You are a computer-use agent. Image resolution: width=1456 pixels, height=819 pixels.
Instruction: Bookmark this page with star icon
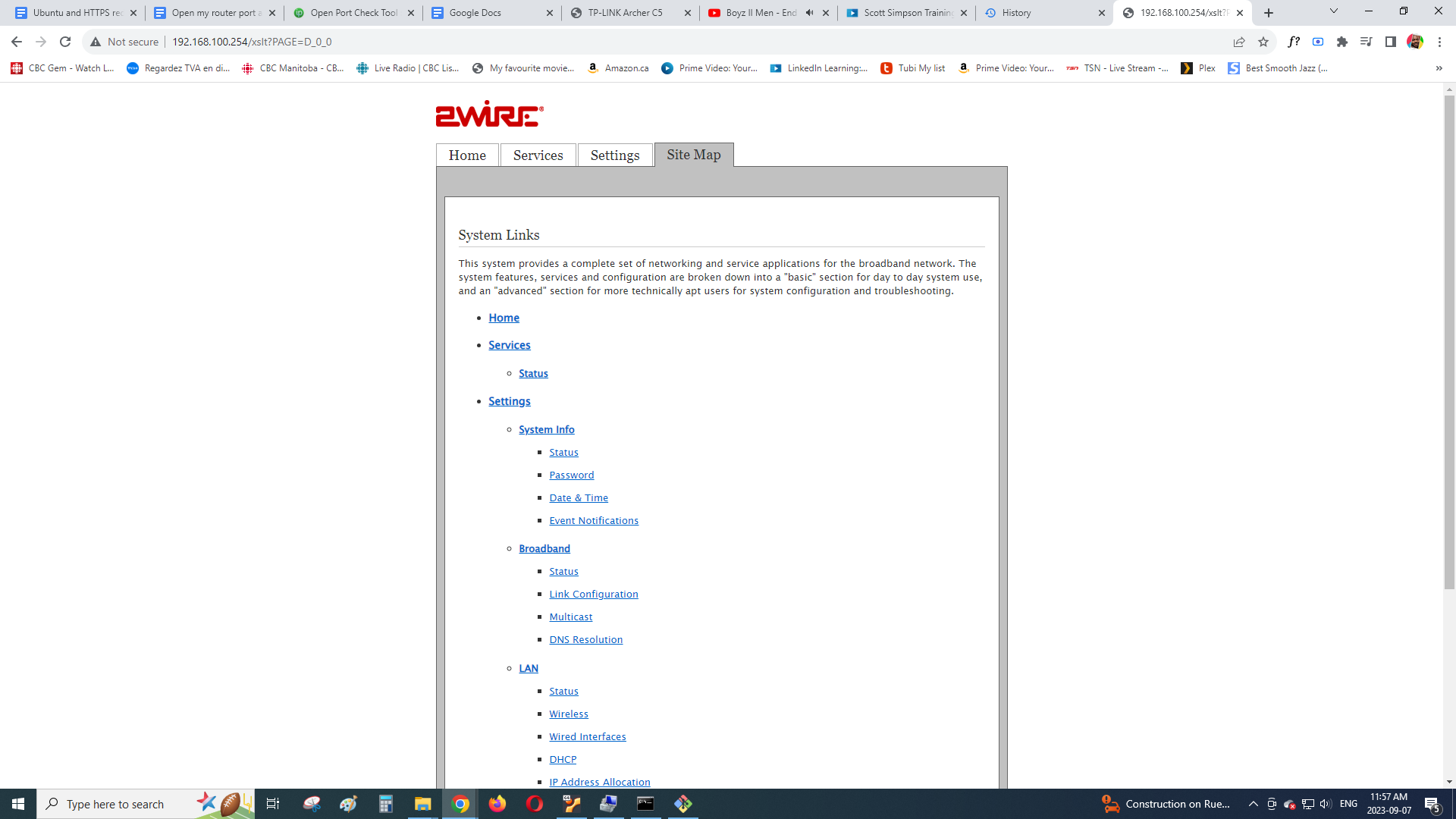[x=1263, y=42]
